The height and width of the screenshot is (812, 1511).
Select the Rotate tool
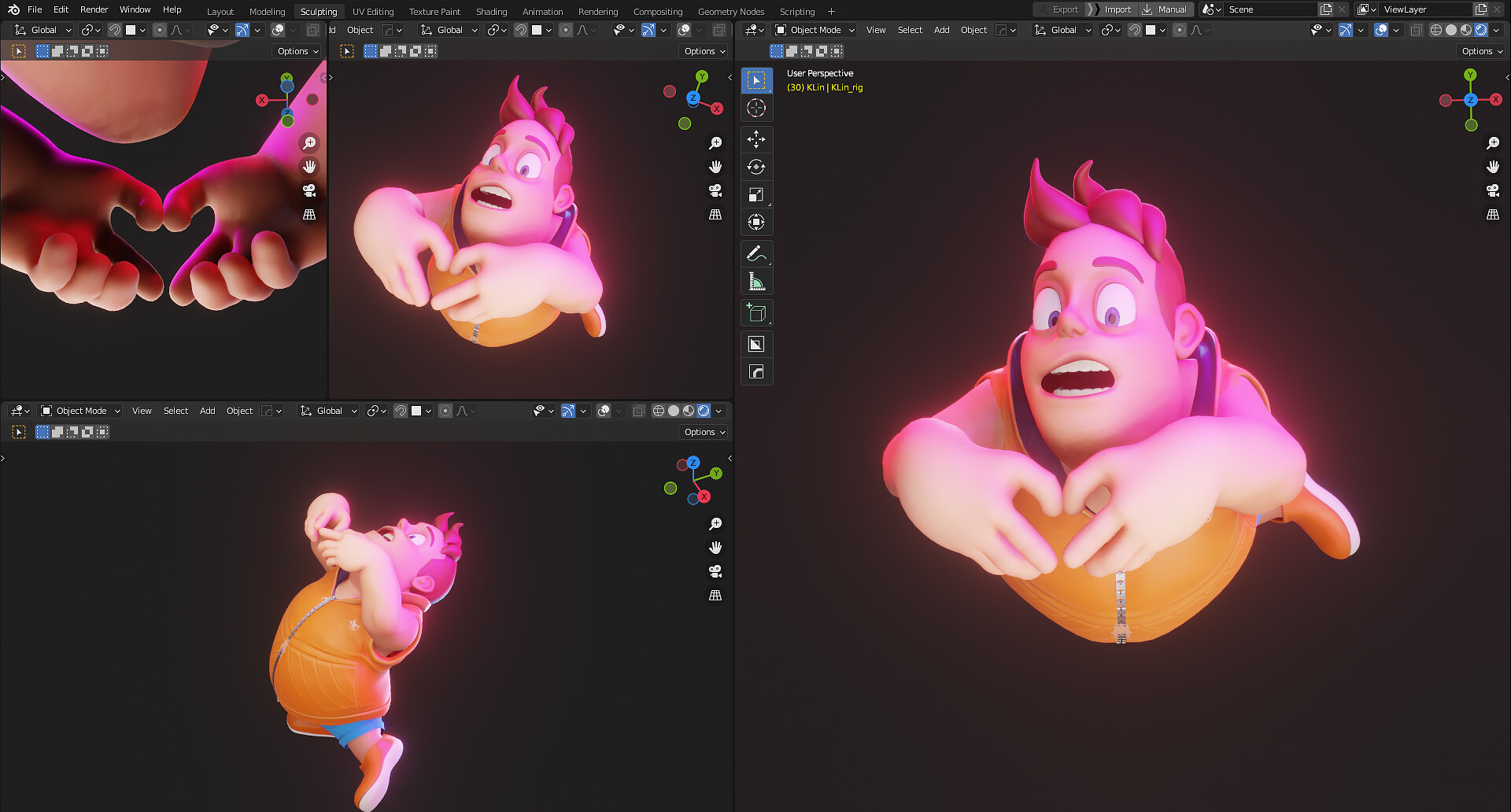(x=756, y=167)
